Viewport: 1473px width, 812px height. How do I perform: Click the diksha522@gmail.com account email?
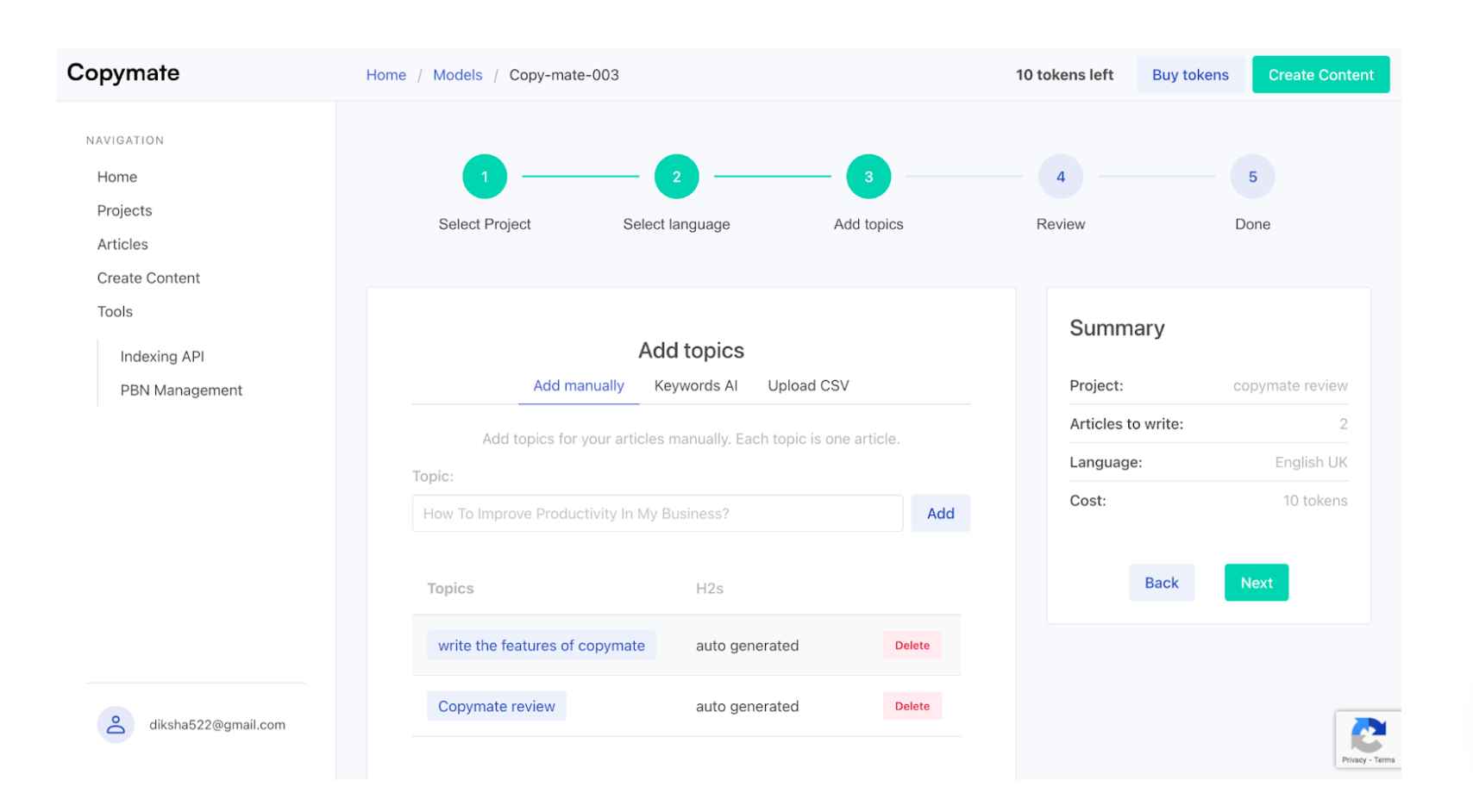(217, 725)
